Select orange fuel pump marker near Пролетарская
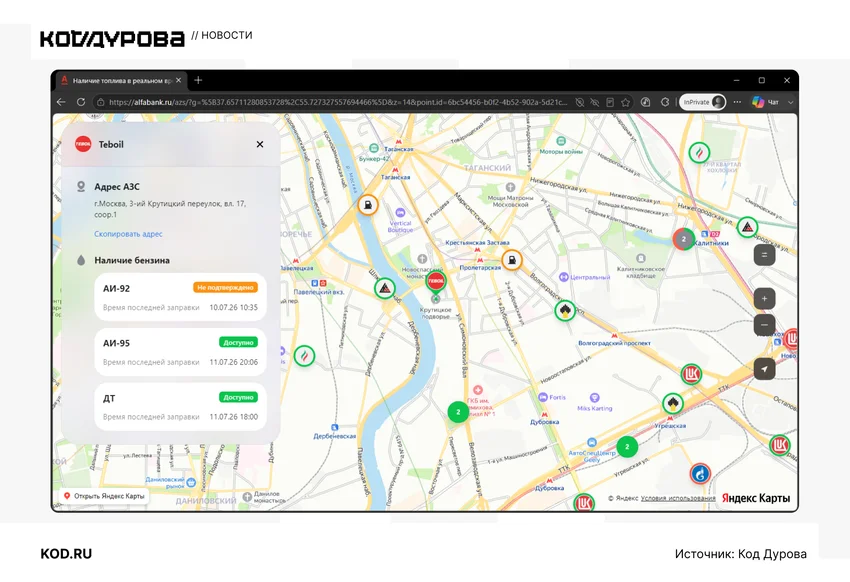Image resolution: width=850 pixels, height=582 pixels. coord(511,260)
